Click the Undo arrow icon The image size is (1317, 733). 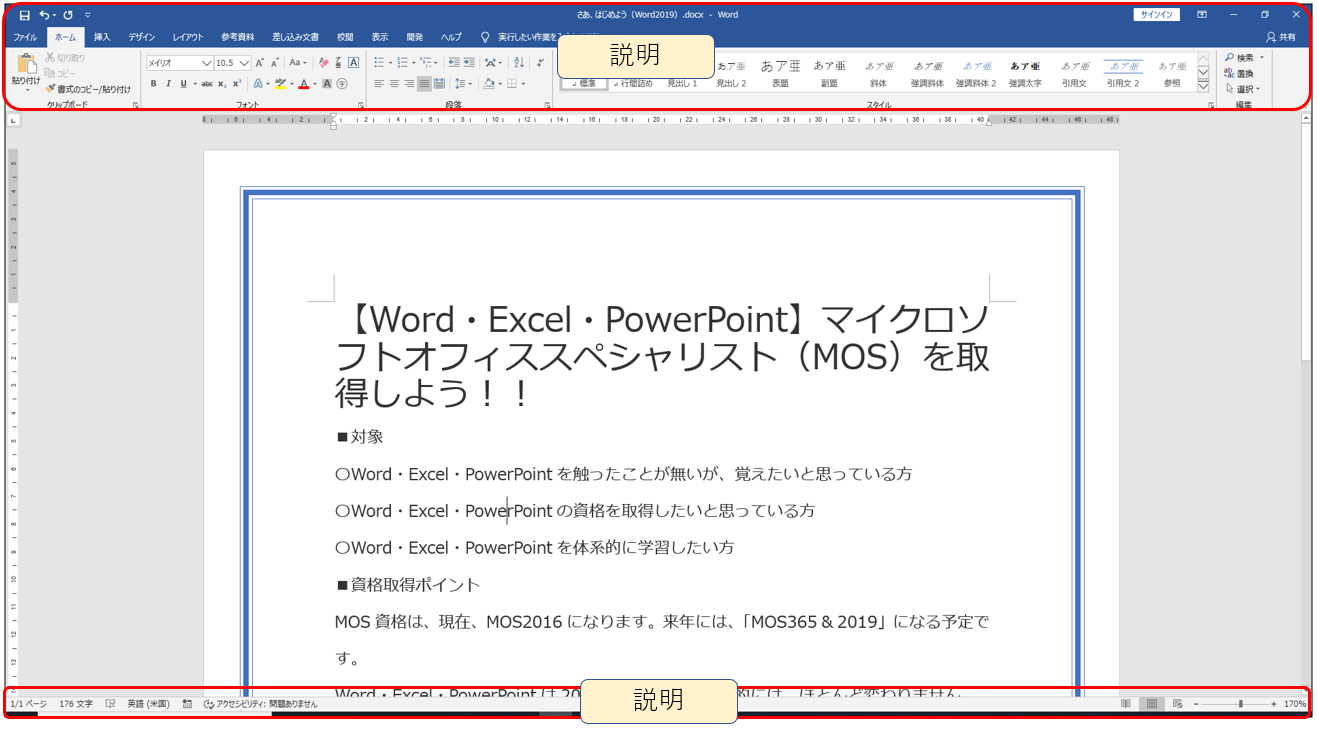(43, 15)
